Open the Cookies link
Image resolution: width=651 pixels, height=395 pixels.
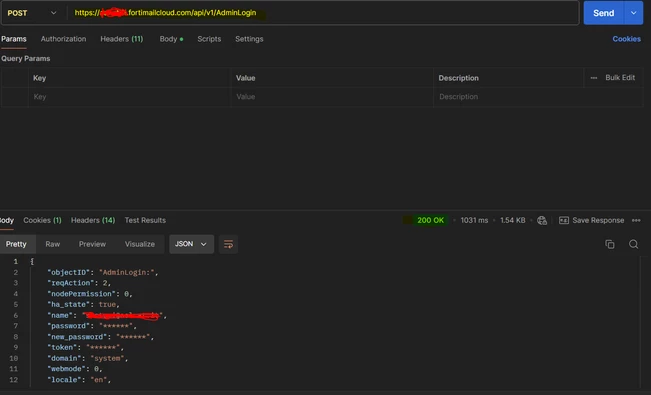[x=627, y=39]
